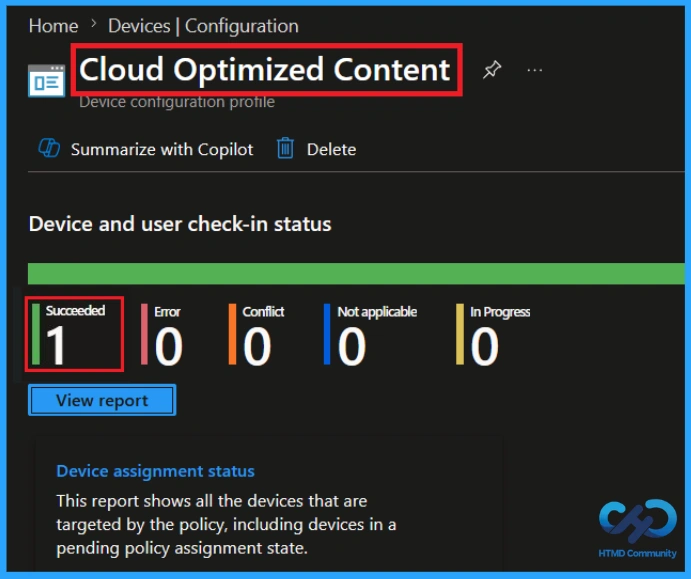The height and width of the screenshot is (579, 691).
Task: Click the View report button
Action: (102, 400)
